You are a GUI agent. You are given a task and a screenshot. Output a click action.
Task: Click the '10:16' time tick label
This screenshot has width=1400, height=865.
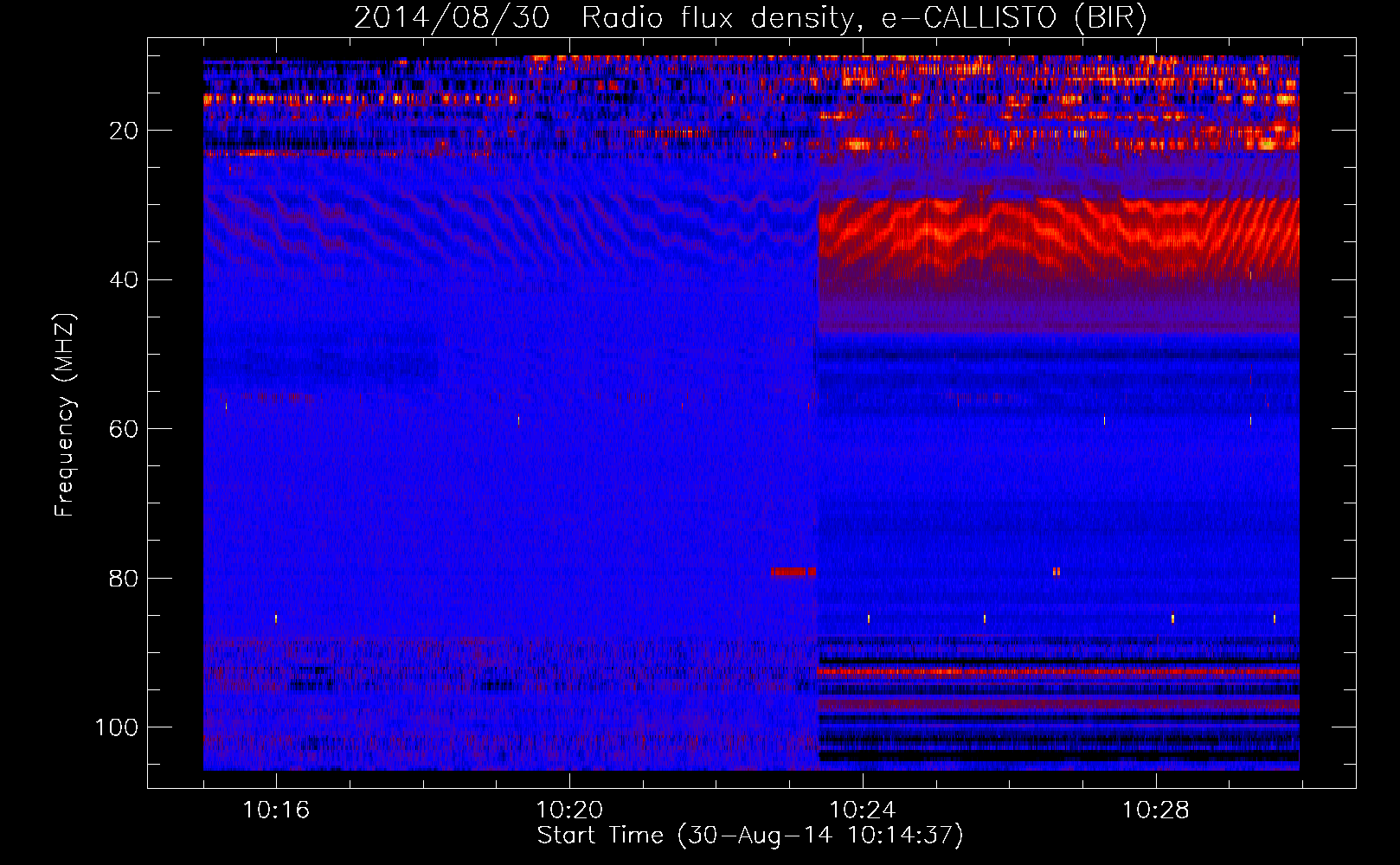pos(276,811)
